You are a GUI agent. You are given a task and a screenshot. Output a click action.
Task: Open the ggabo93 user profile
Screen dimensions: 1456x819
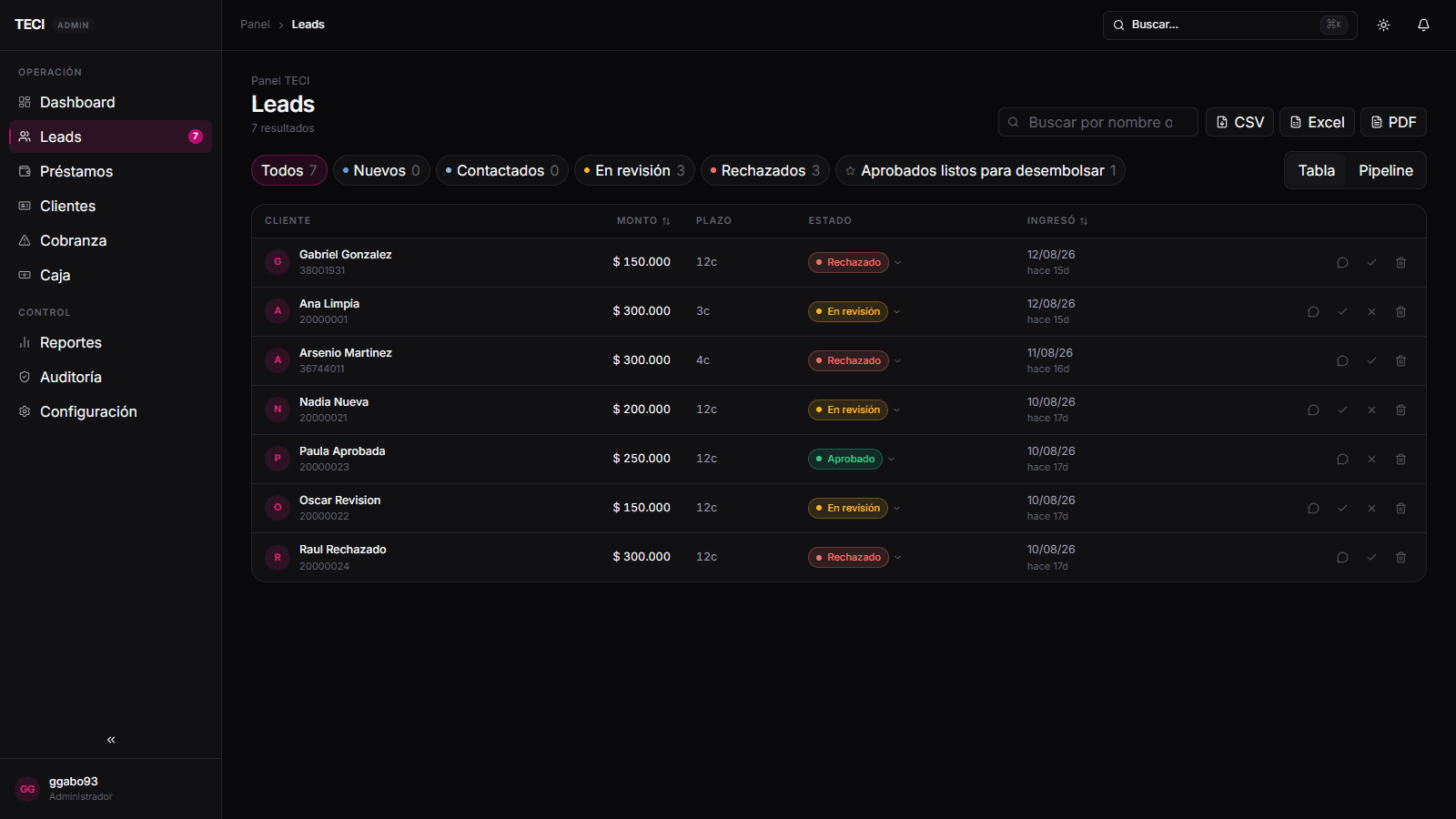tap(110, 789)
